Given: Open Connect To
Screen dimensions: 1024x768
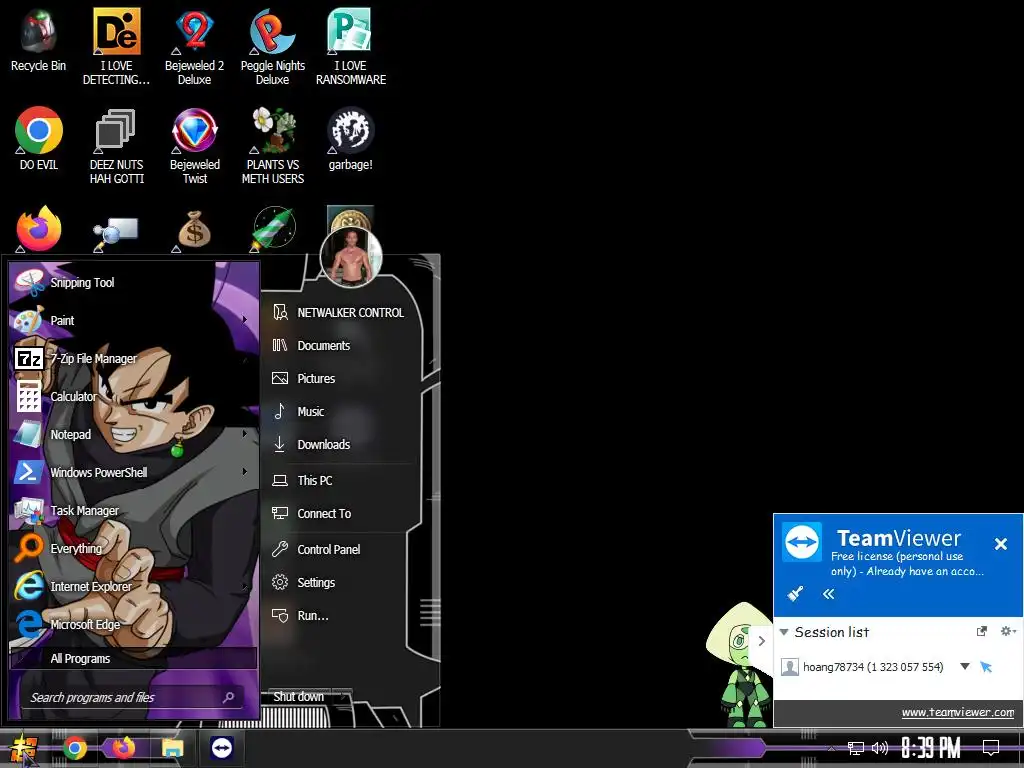Looking at the screenshot, I should (340, 514).
